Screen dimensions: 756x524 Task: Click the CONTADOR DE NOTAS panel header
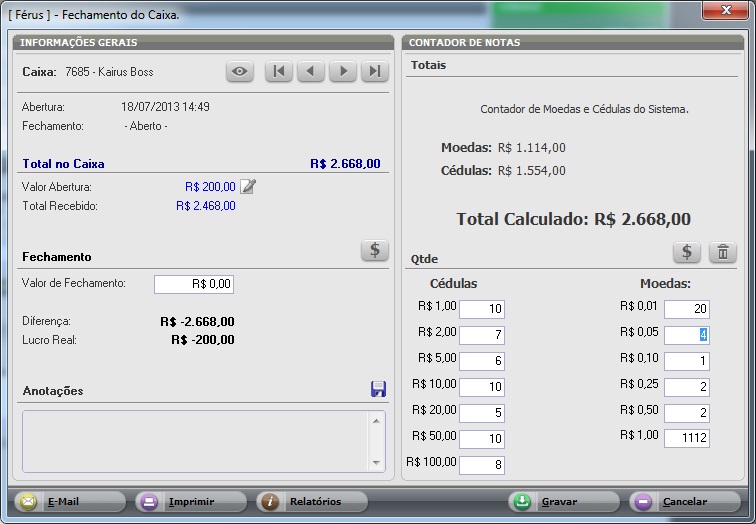573,42
